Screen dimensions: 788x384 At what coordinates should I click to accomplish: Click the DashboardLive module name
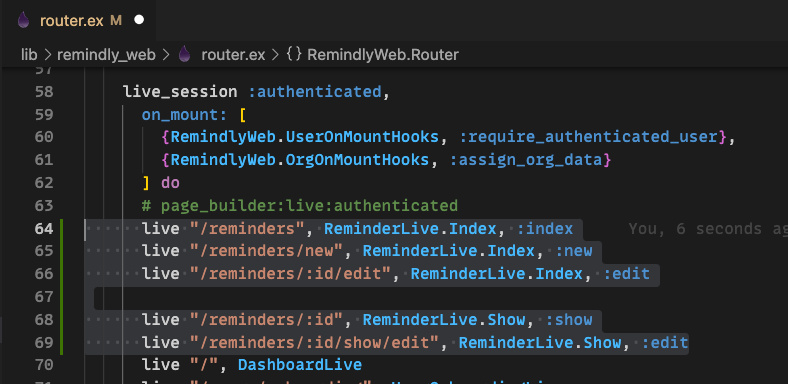pos(300,364)
